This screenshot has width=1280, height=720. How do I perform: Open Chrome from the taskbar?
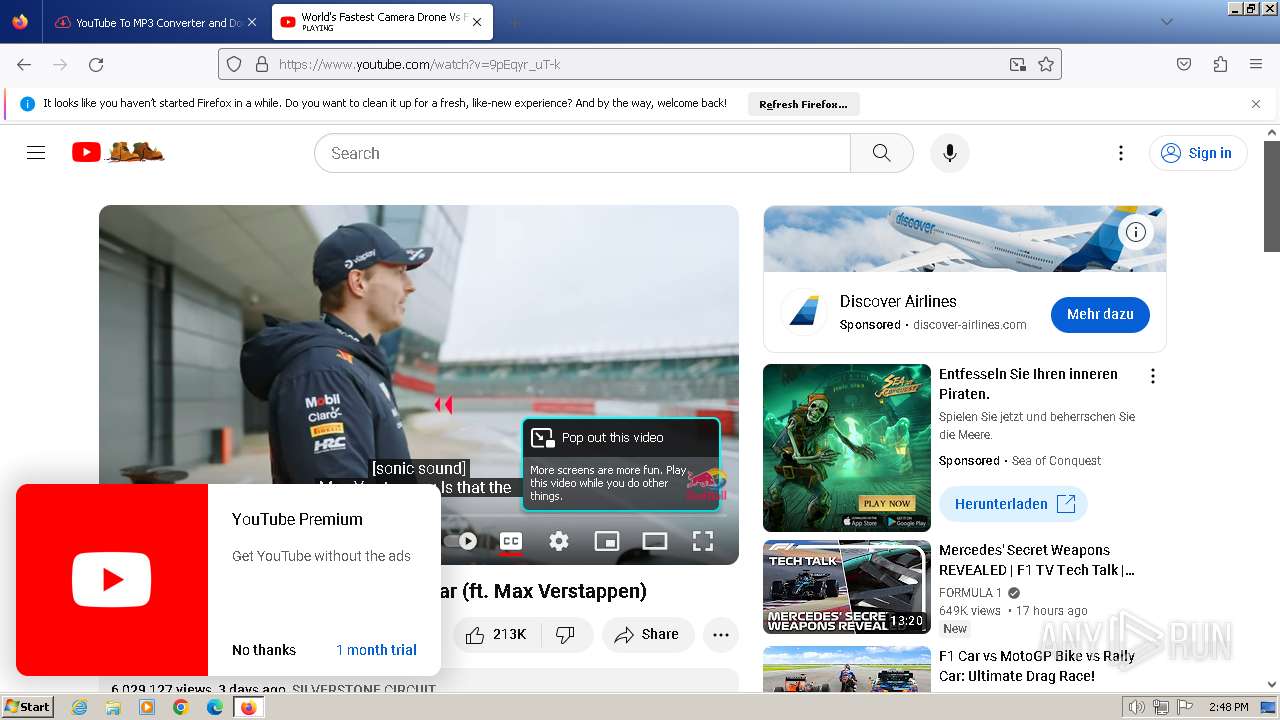pyautogui.click(x=181, y=707)
